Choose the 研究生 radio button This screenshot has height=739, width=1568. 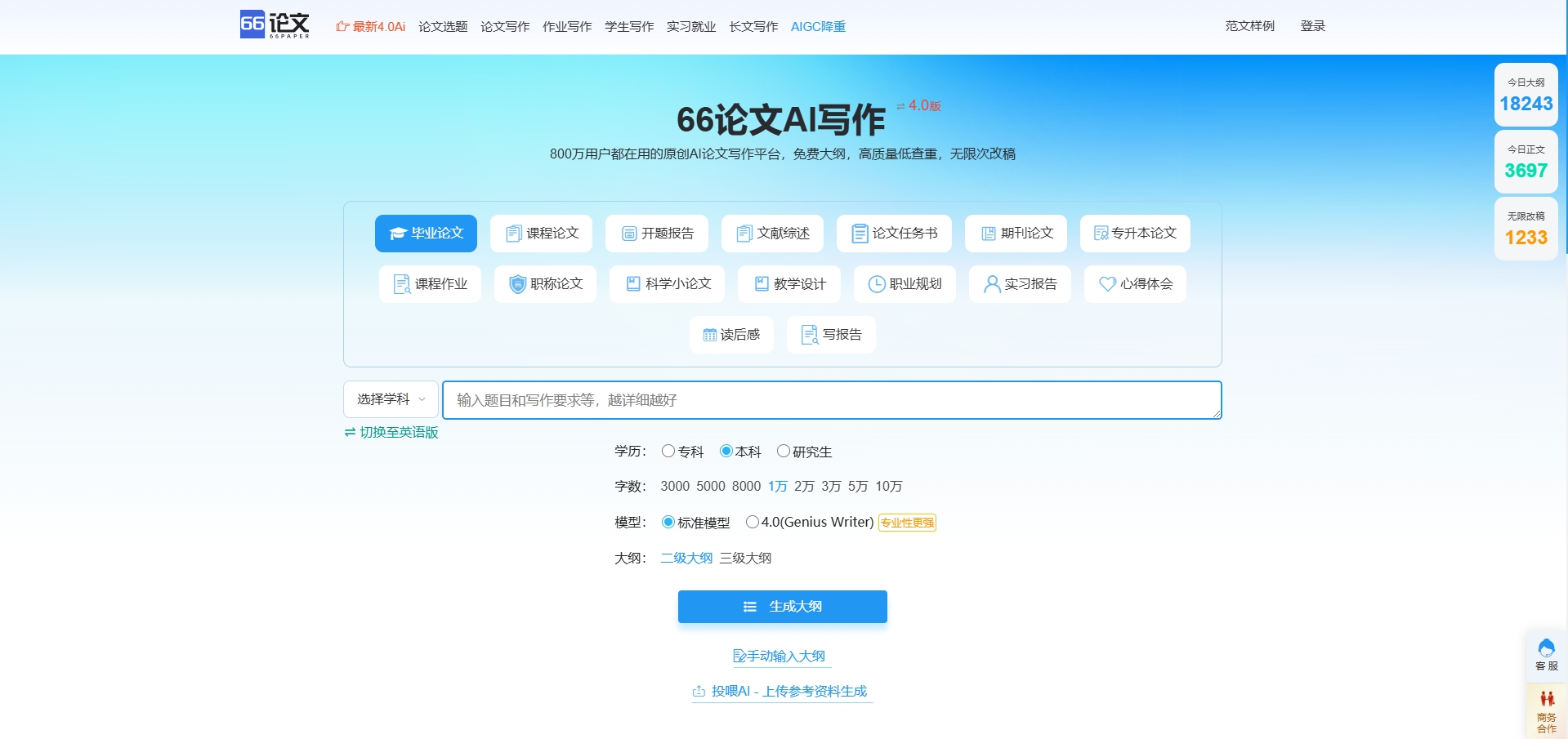coord(783,451)
